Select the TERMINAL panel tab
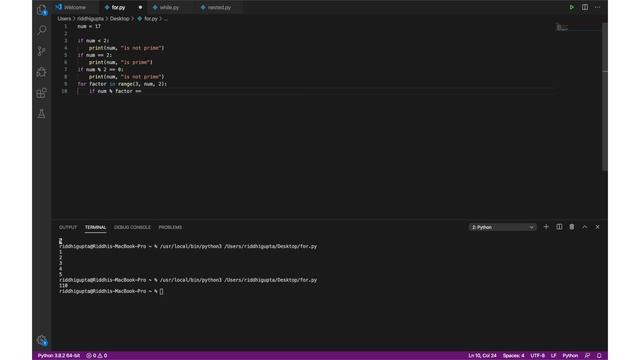The height and width of the screenshot is (360, 640). 96,227
